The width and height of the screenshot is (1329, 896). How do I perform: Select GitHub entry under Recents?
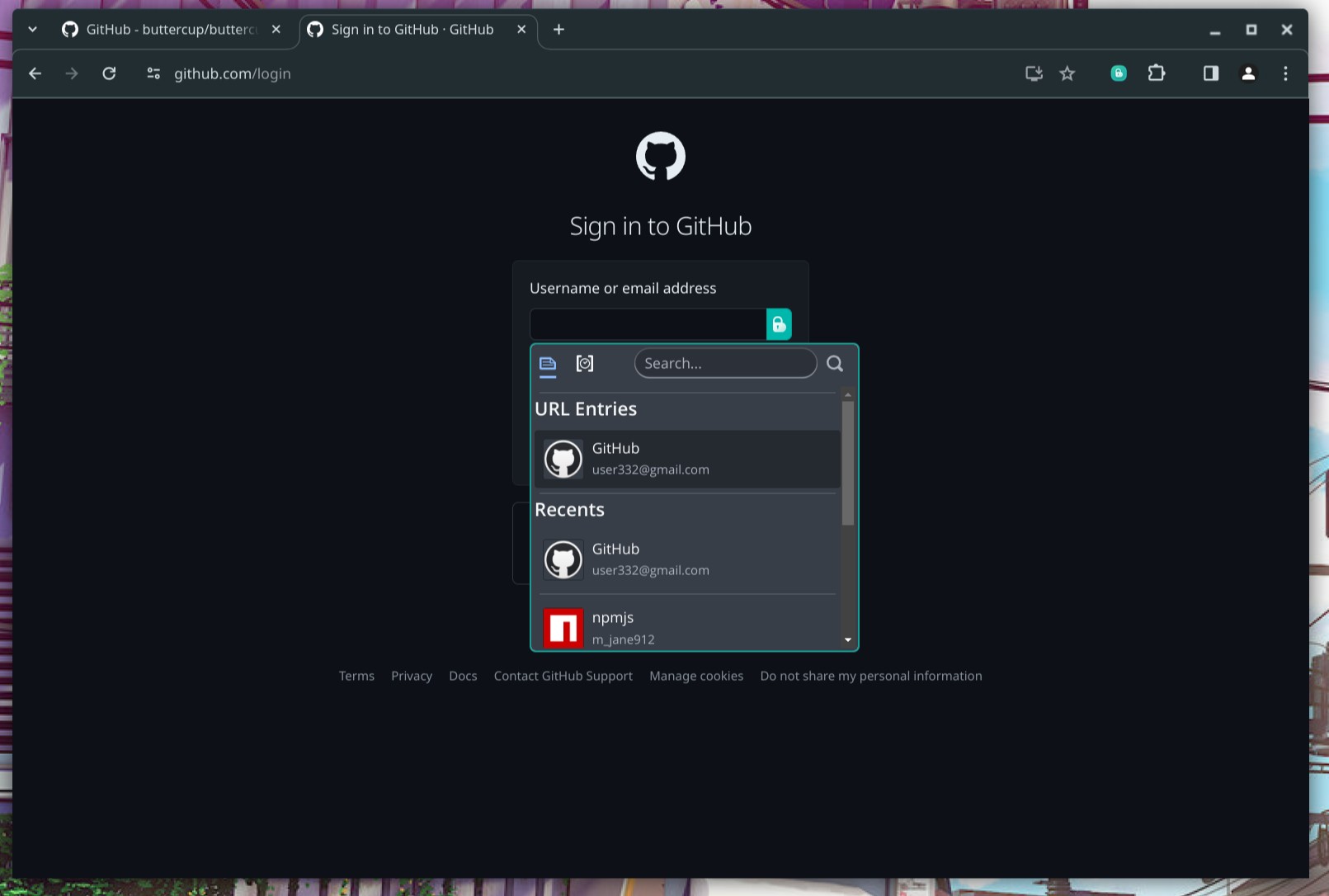(687, 559)
